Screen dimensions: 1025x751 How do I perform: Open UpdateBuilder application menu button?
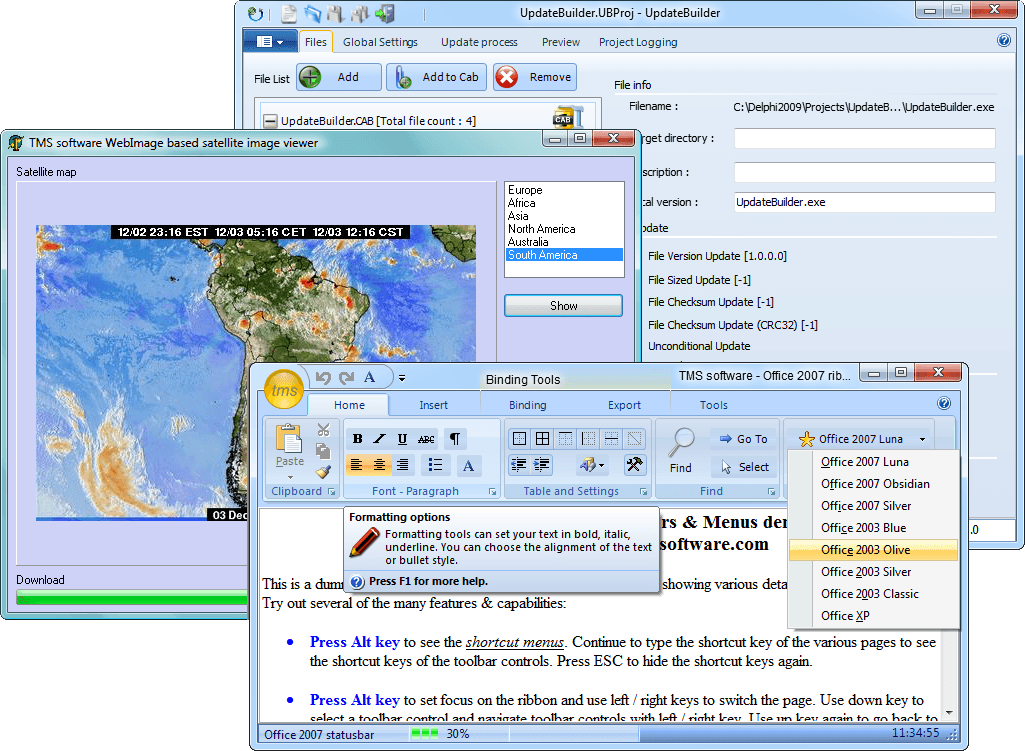point(270,42)
